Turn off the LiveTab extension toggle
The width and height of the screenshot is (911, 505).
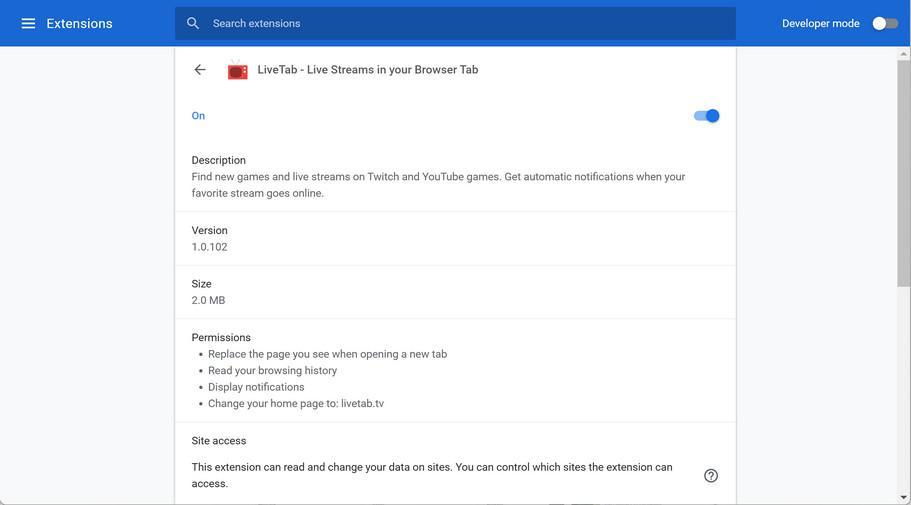point(707,116)
